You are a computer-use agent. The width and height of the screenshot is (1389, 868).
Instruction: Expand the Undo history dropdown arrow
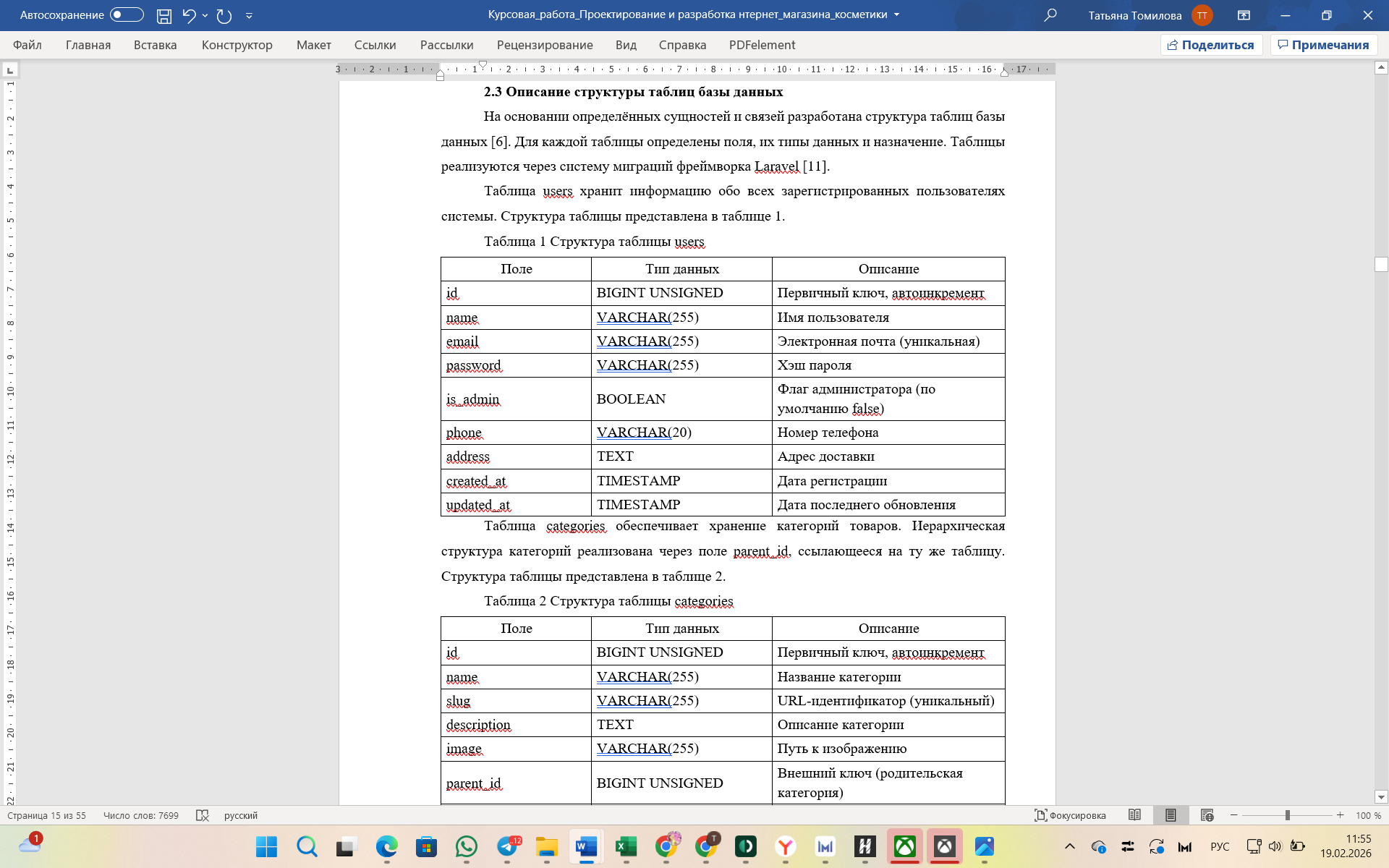point(205,15)
